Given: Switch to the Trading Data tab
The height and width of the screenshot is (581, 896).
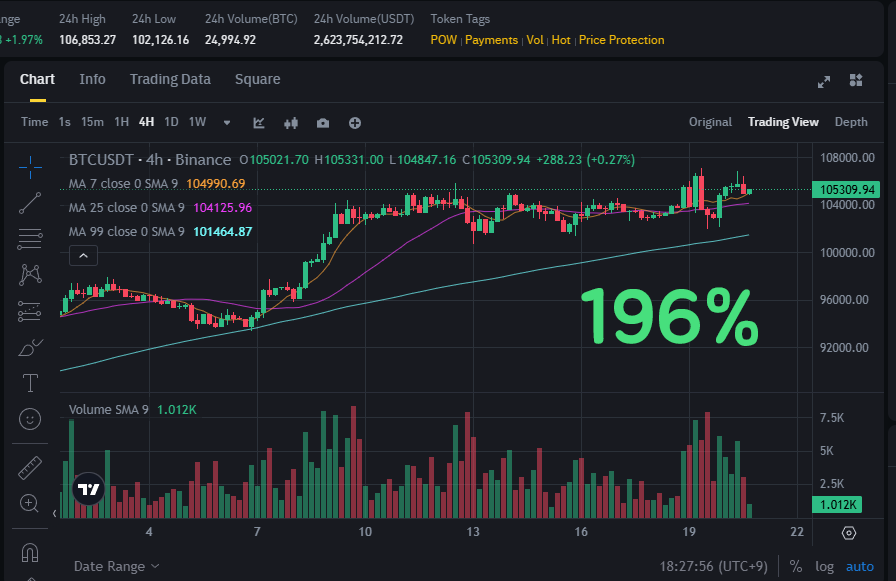Looking at the screenshot, I should (x=170, y=79).
